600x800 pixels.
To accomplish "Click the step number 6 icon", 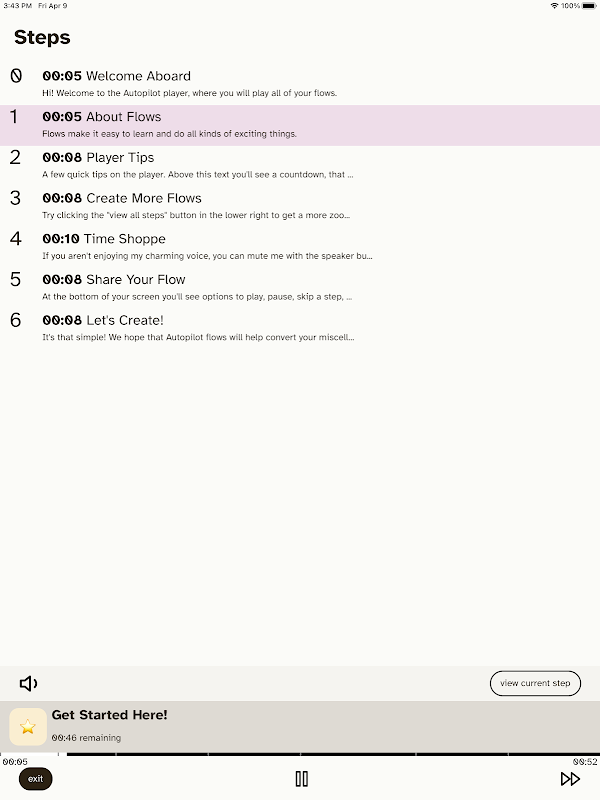I will pyautogui.click(x=15, y=320).
